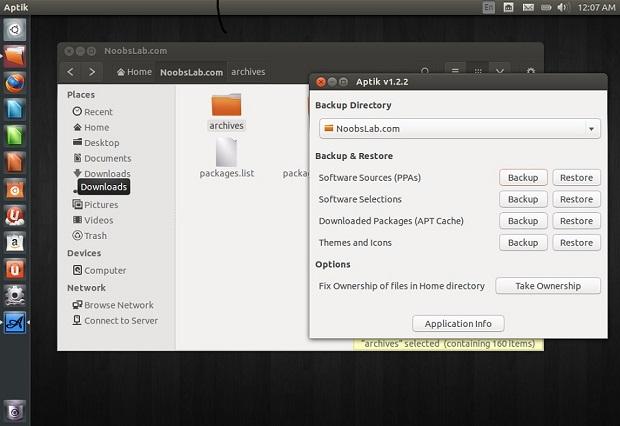Open Ubuntu Dash home launcher icon
This screenshot has width=620, height=426.
(15, 30)
